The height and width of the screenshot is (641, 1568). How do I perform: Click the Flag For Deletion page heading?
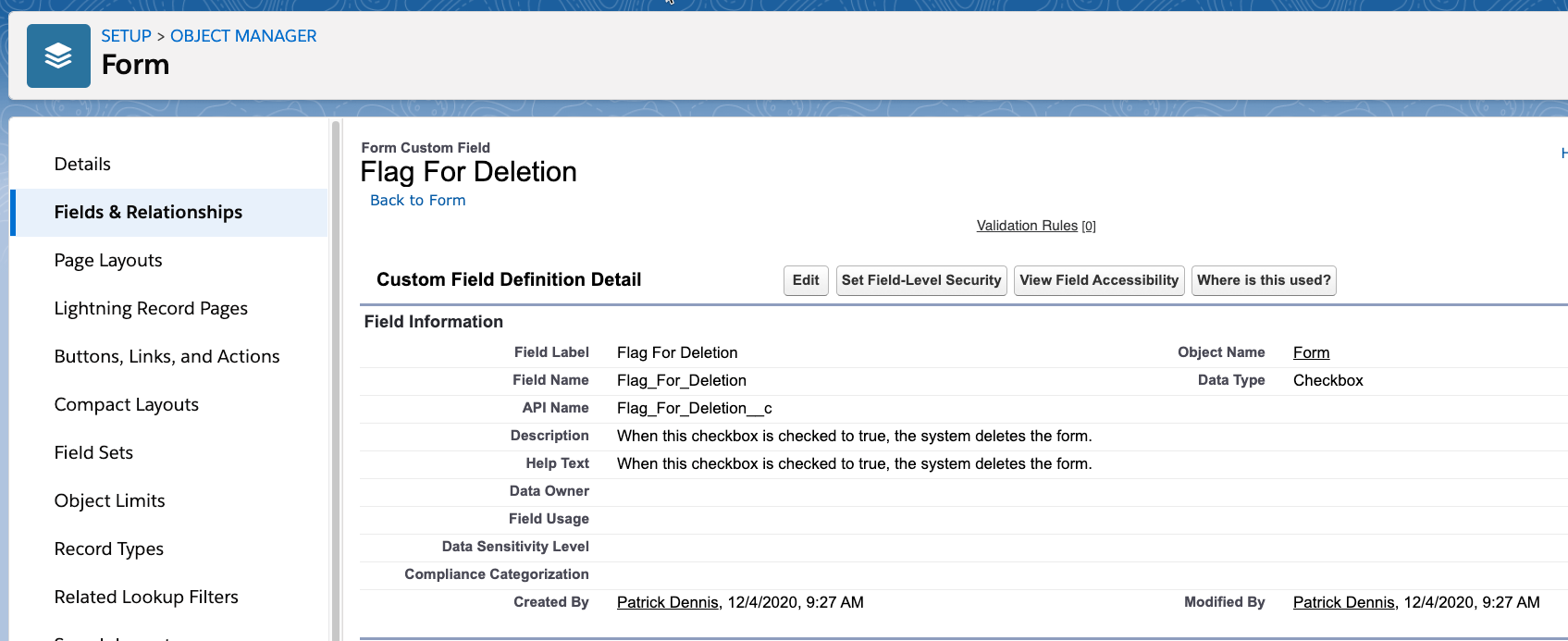(x=468, y=172)
